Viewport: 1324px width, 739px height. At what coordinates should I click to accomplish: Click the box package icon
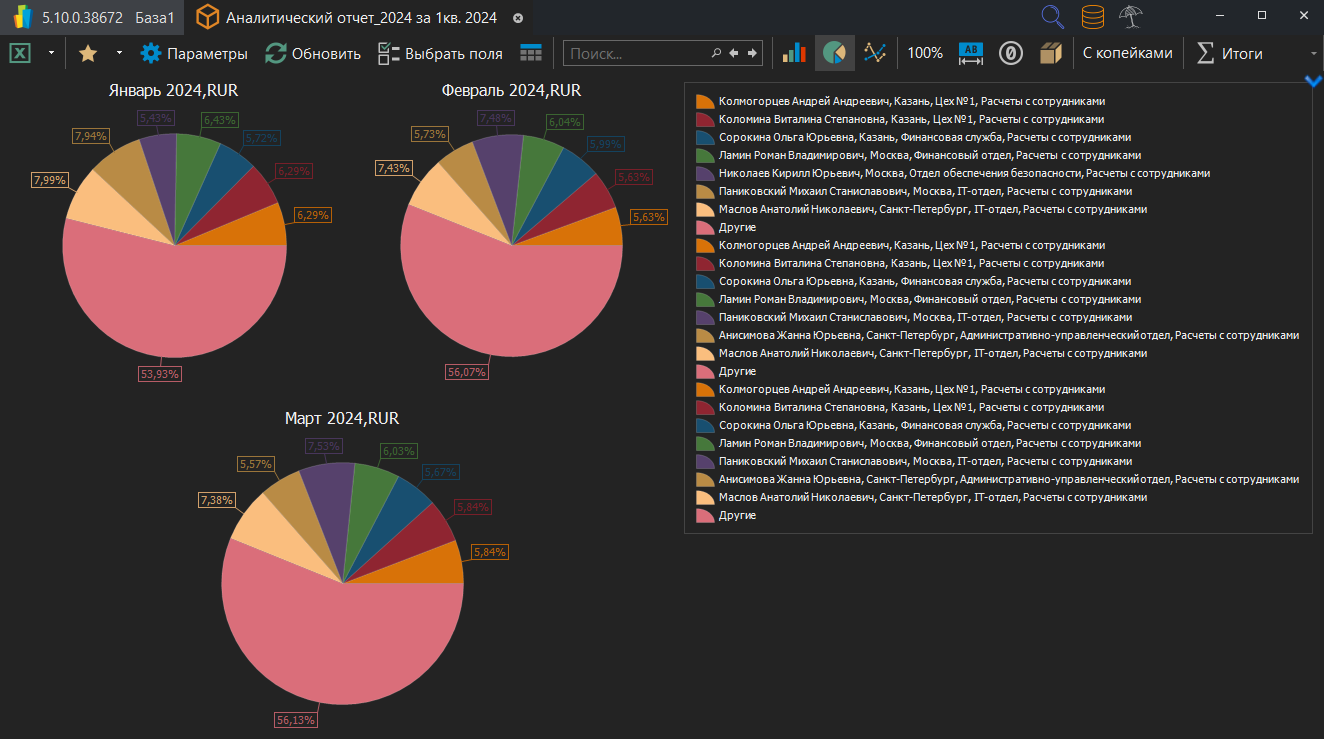(x=1050, y=53)
